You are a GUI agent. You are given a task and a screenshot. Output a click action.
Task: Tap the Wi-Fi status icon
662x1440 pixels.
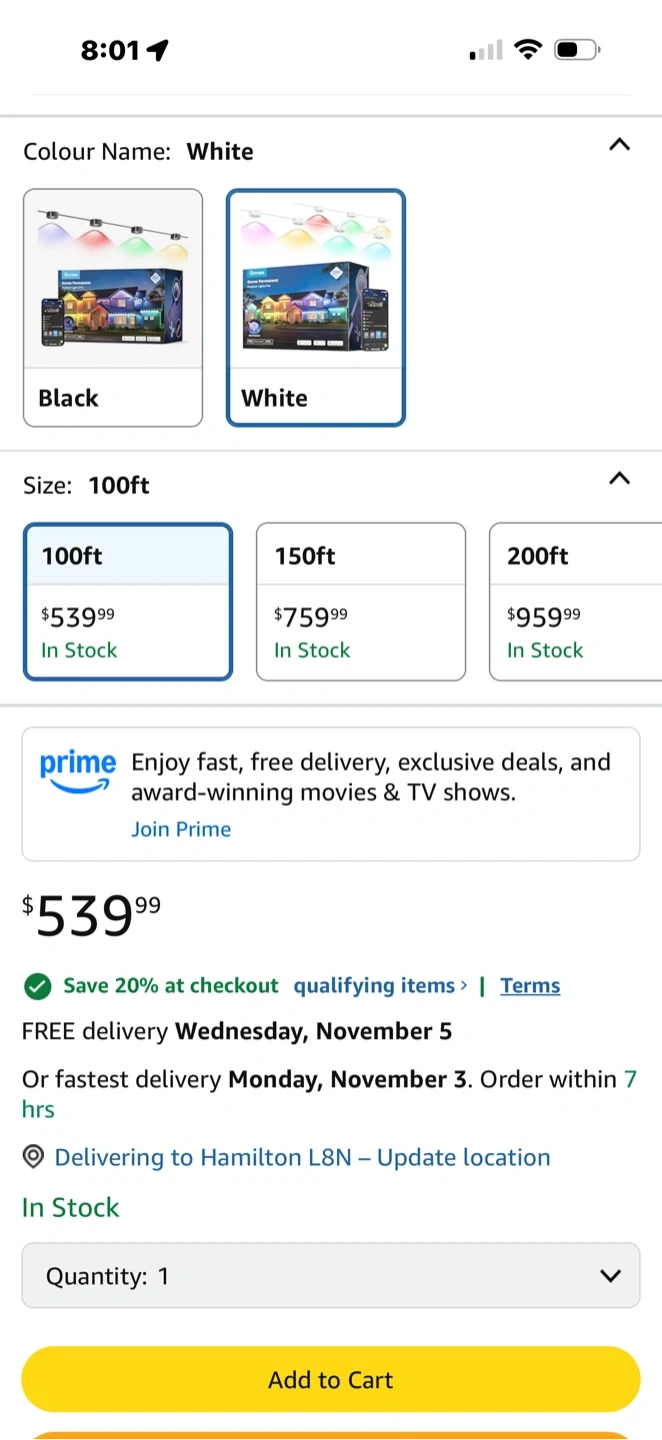point(527,49)
